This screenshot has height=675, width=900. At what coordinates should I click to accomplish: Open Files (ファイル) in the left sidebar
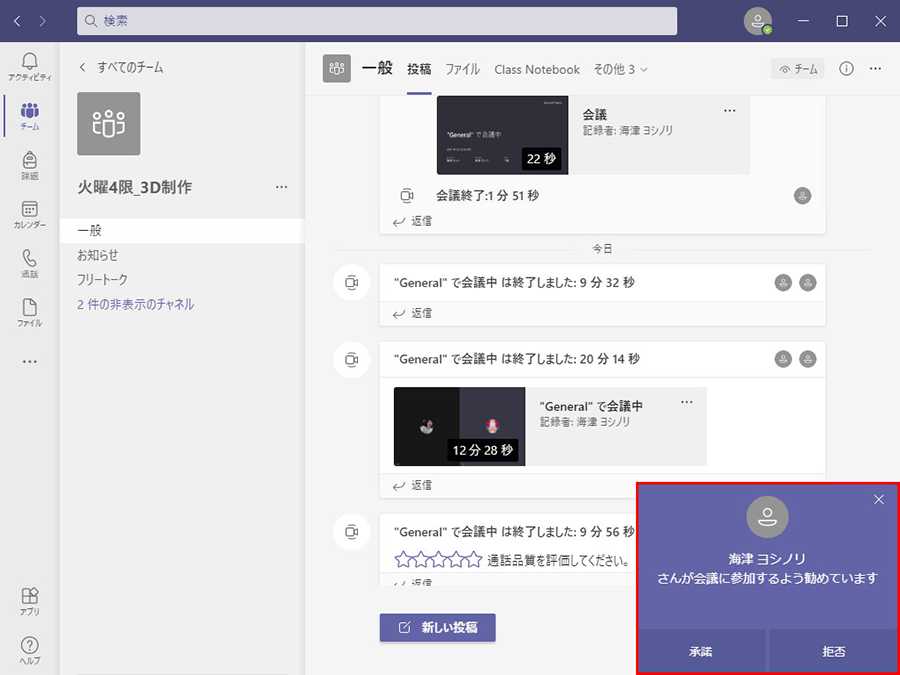click(x=29, y=313)
